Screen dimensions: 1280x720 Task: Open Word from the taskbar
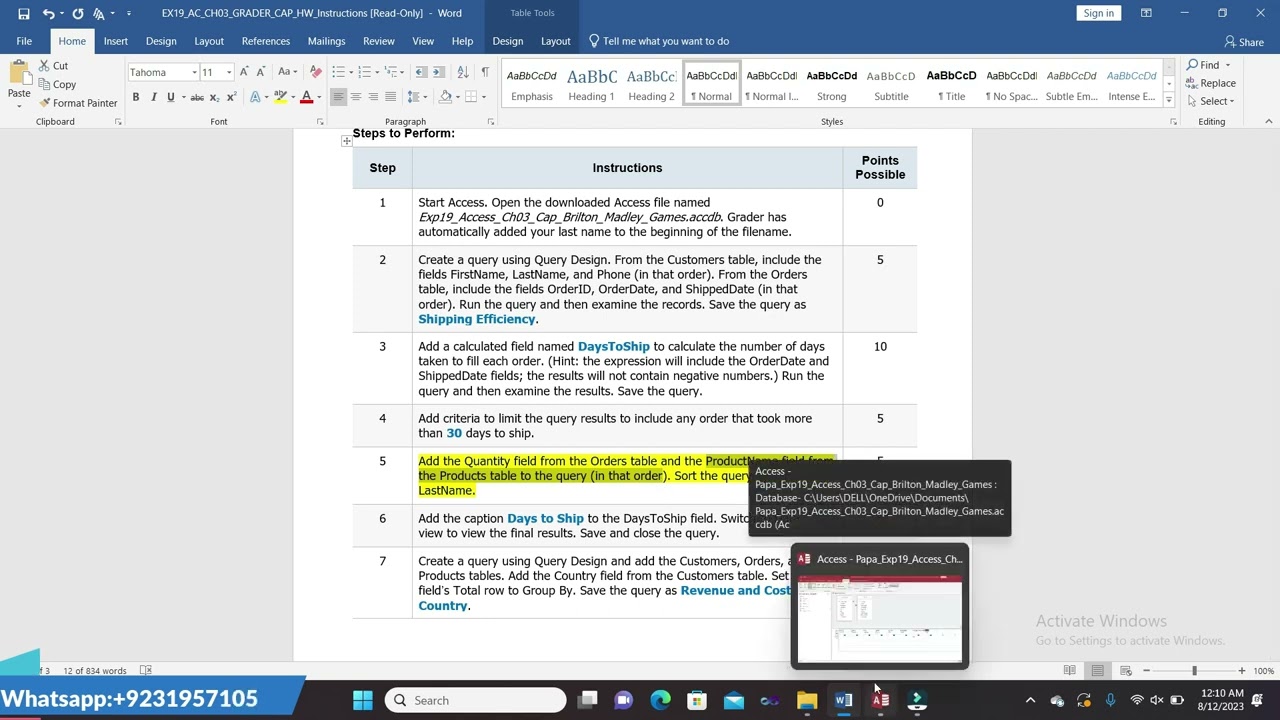tap(844, 700)
